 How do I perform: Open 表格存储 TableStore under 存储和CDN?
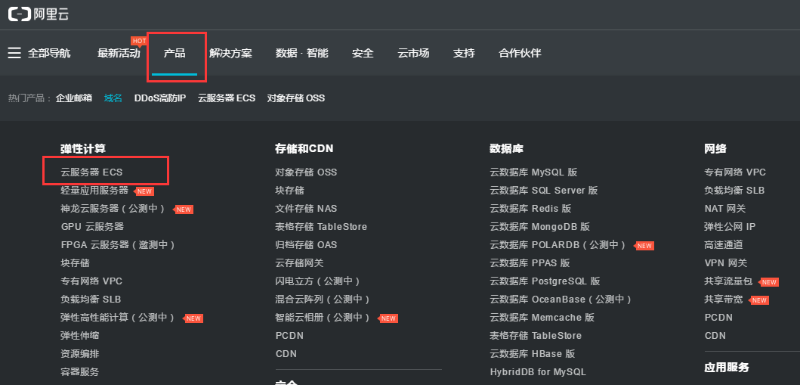click(x=321, y=226)
